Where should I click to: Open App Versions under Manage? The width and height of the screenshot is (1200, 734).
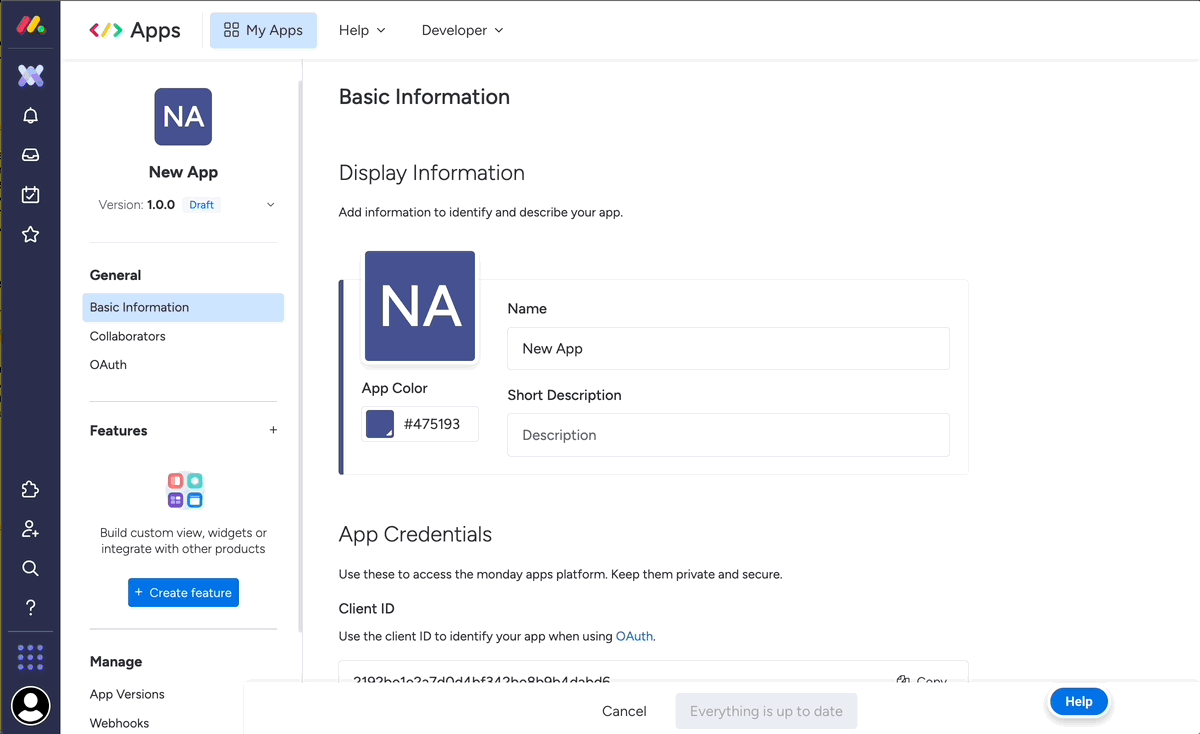click(x=127, y=694)
